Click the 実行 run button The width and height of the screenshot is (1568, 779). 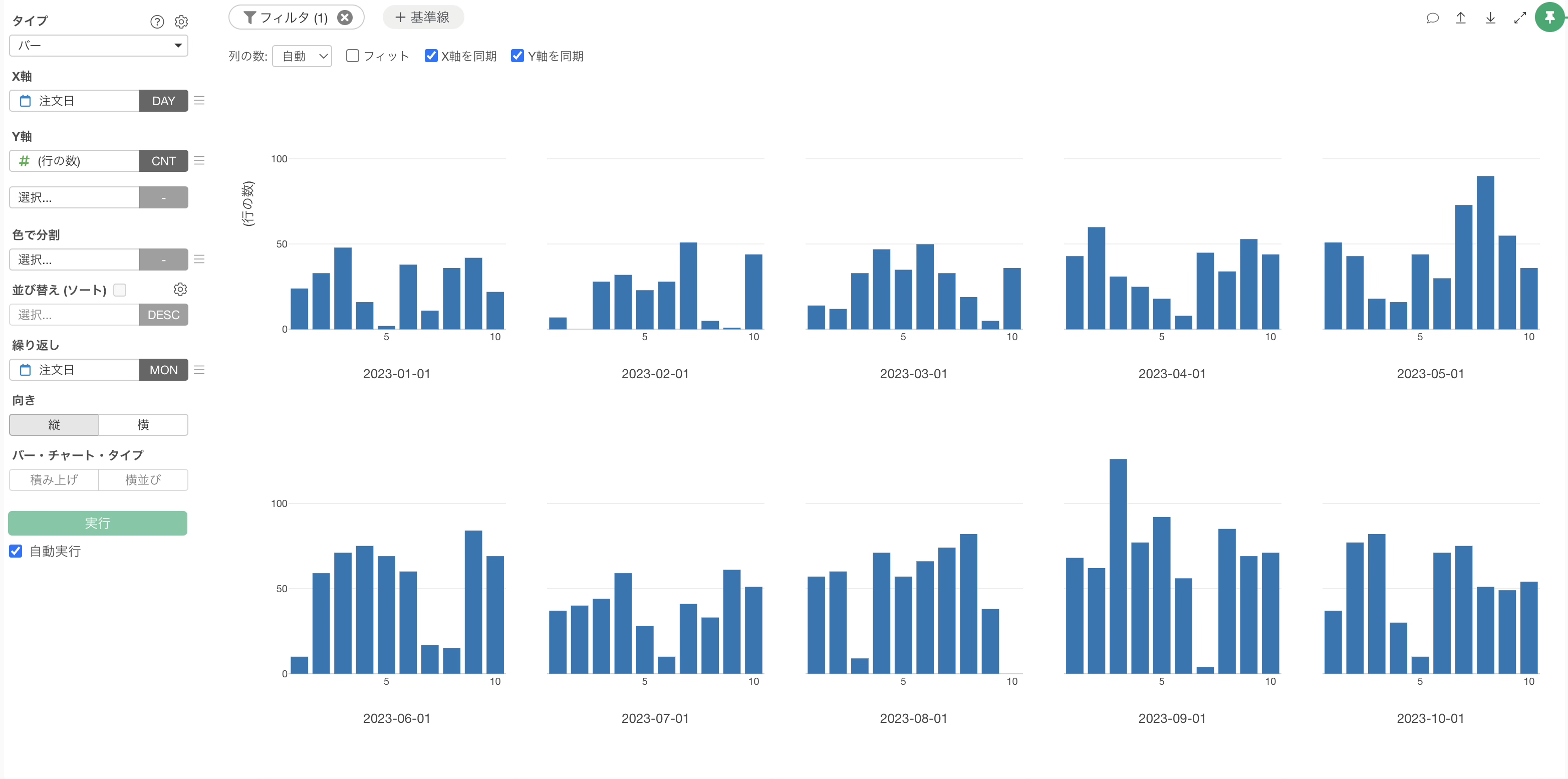point(97,523)
